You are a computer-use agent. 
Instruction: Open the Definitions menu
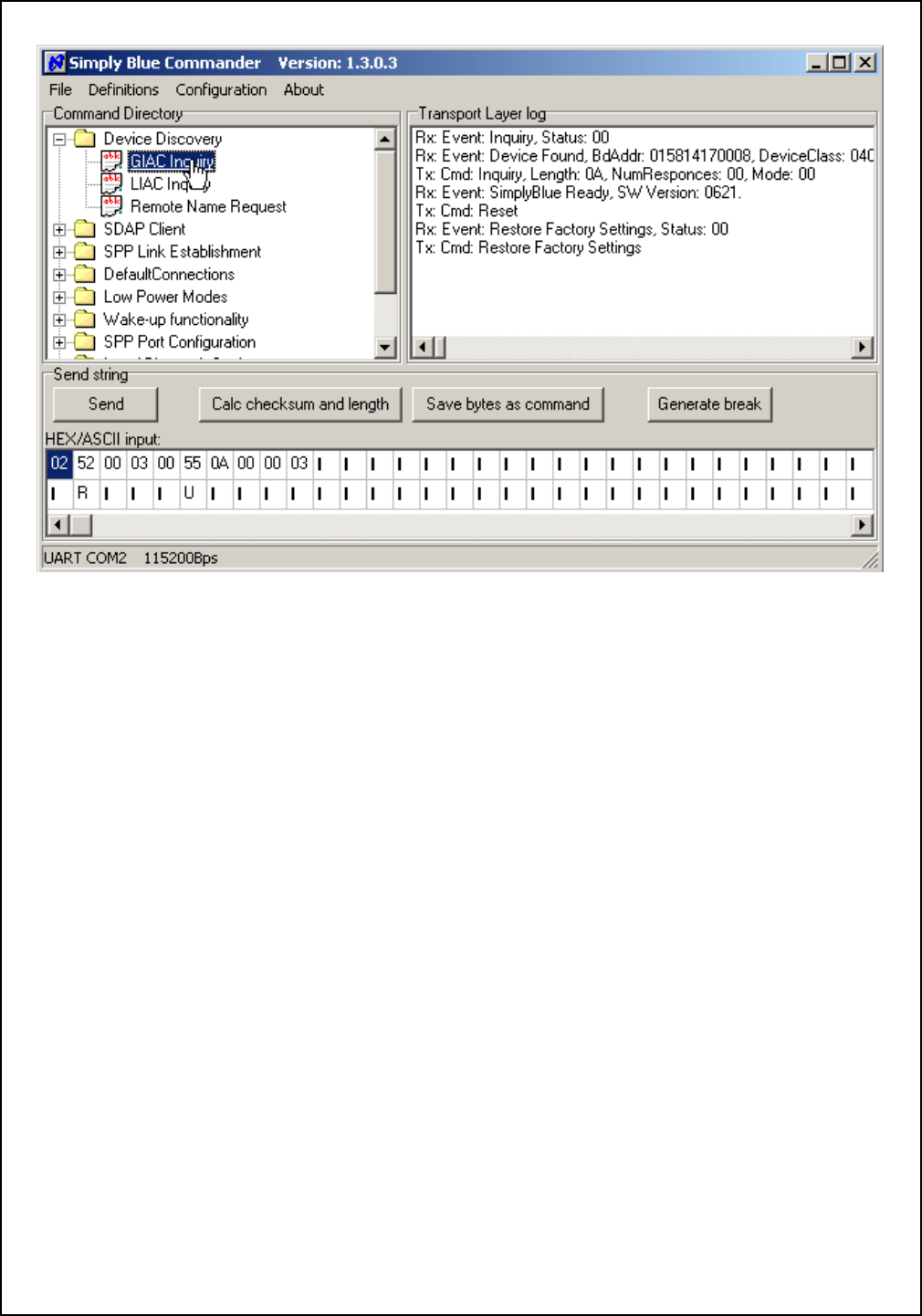tap(123, 89)
